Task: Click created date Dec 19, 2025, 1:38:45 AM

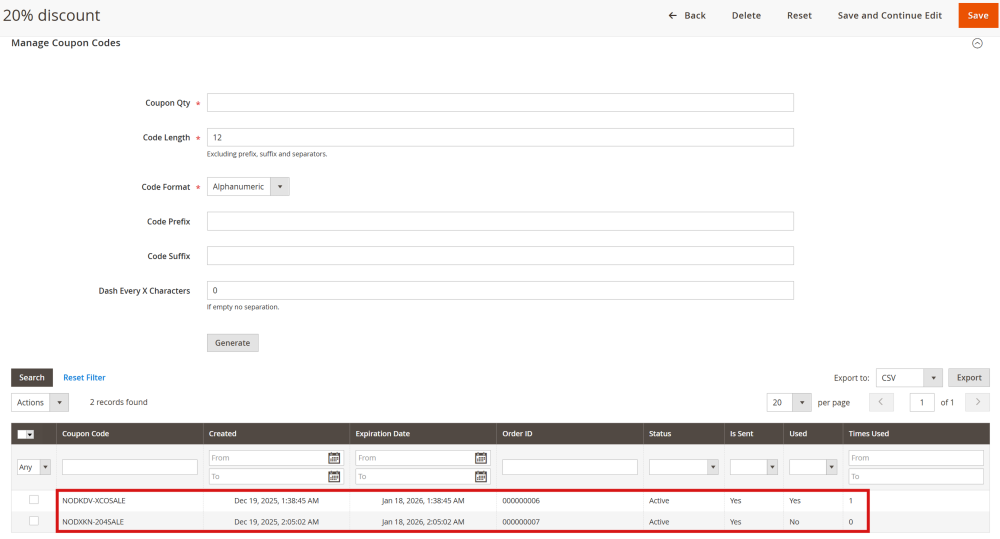Action: [276, 501]
